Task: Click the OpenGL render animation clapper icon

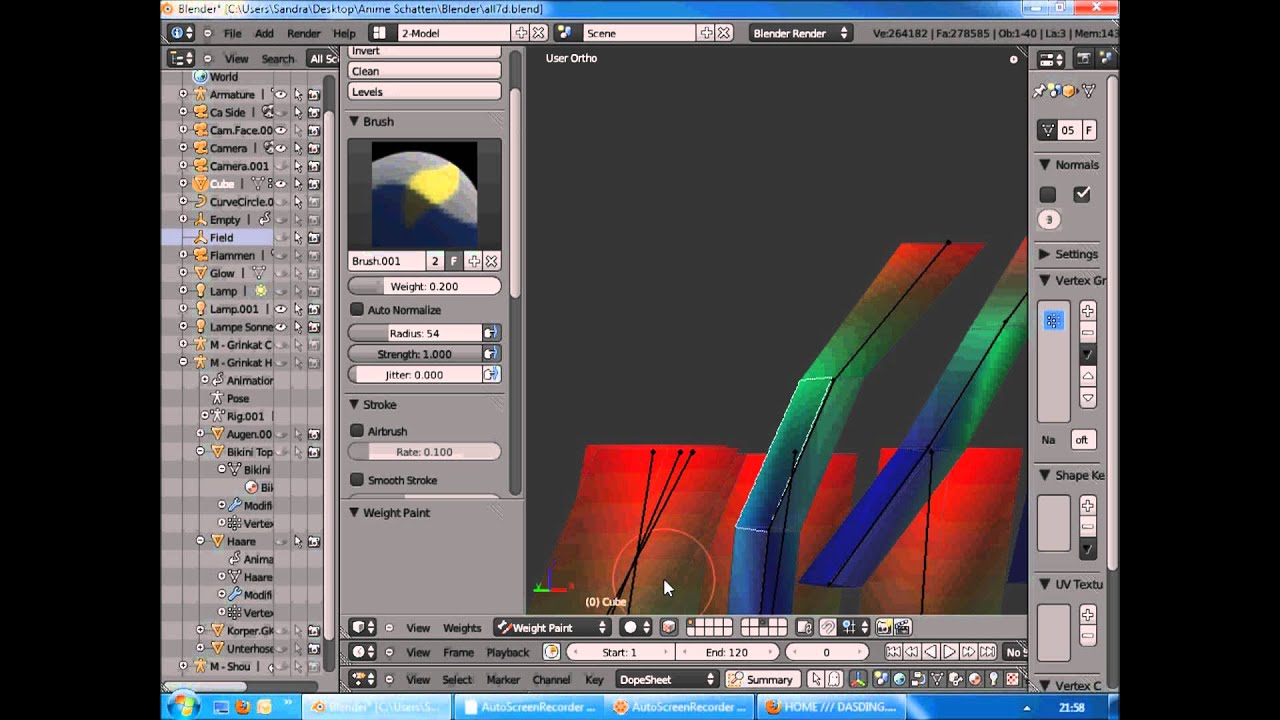Action: coord(903,628)
